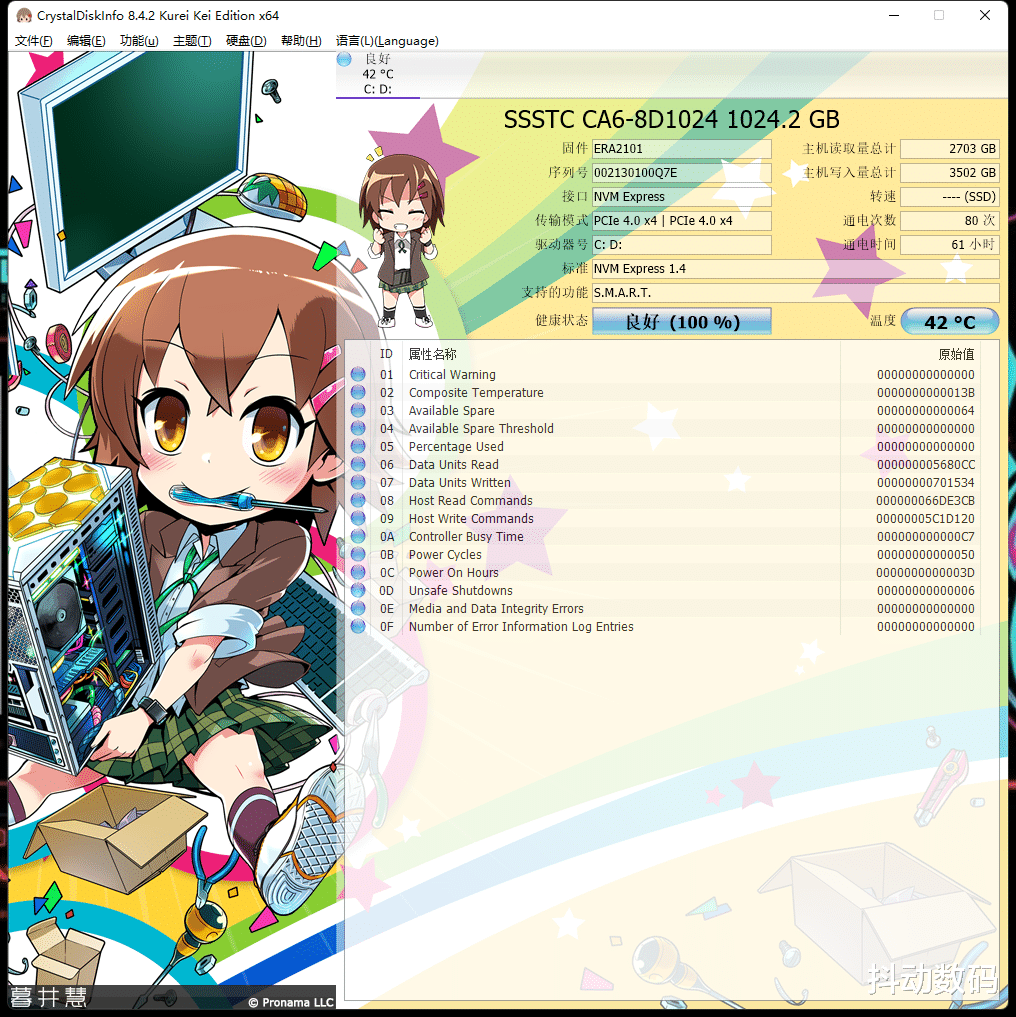Click the status orb for Power Cycles
The height and width of the screenshot is (1017, 1016).
358,555
